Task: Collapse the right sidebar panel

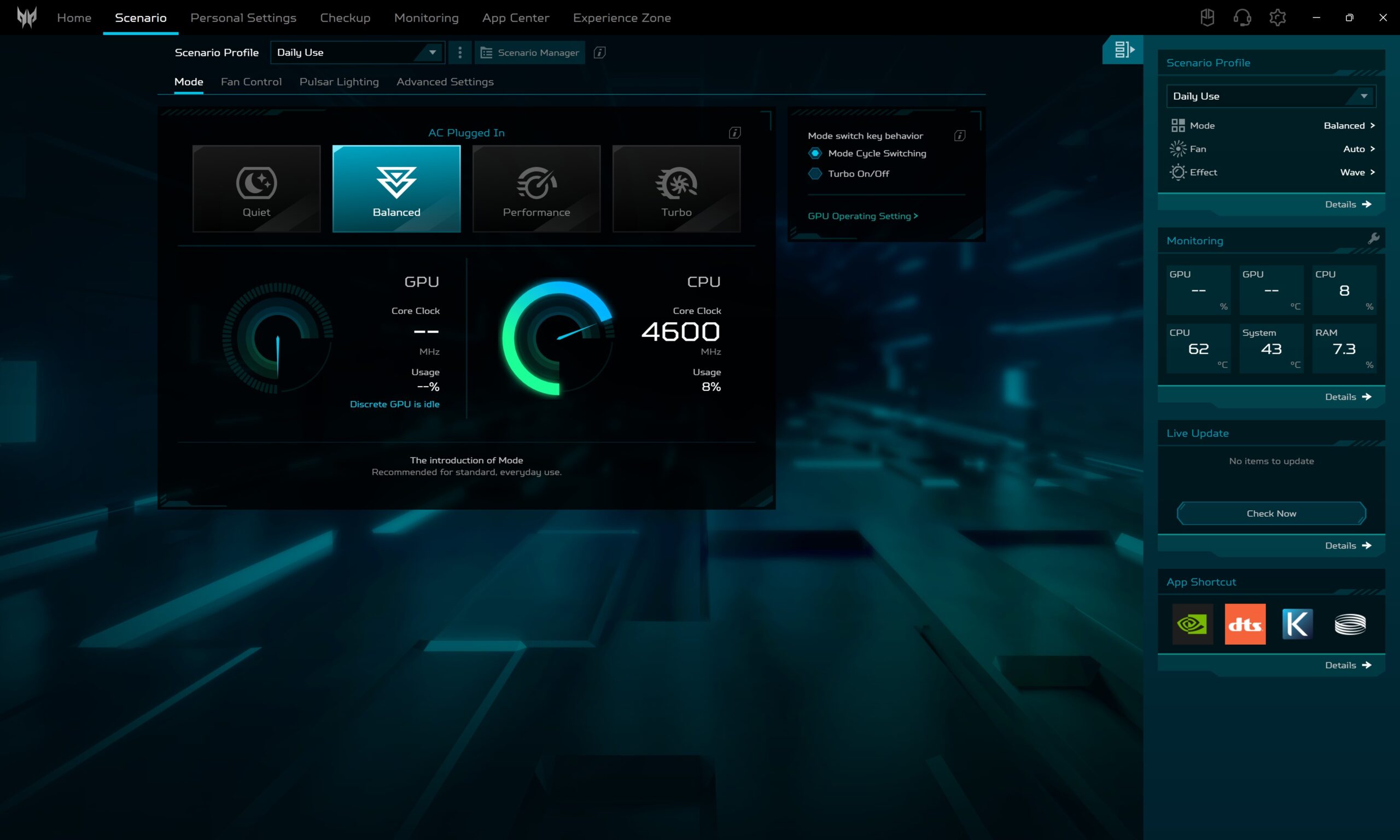Action: pos(1123,50)
